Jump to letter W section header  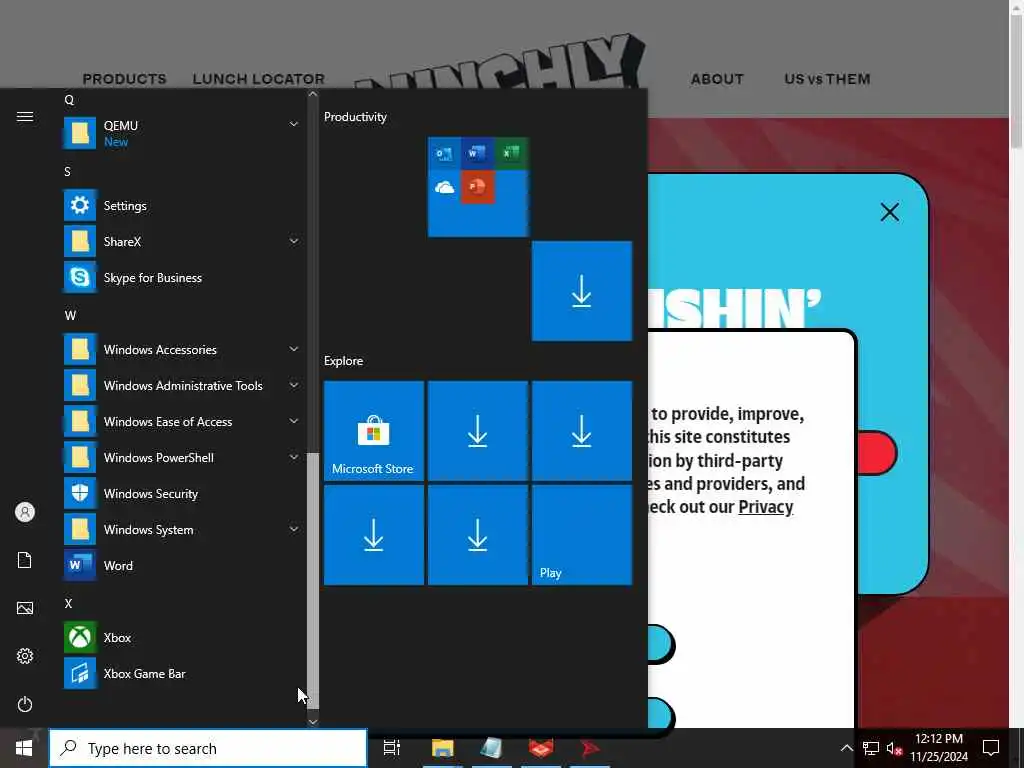[71, 315]
